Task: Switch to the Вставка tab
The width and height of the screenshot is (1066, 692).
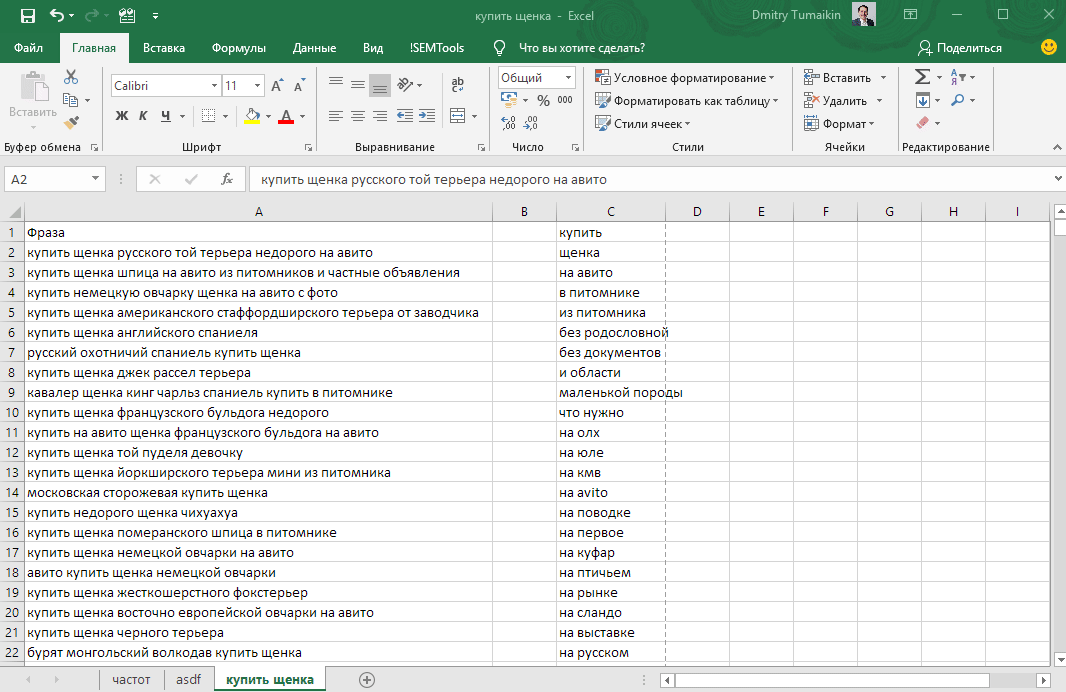Action: [164, 48]
